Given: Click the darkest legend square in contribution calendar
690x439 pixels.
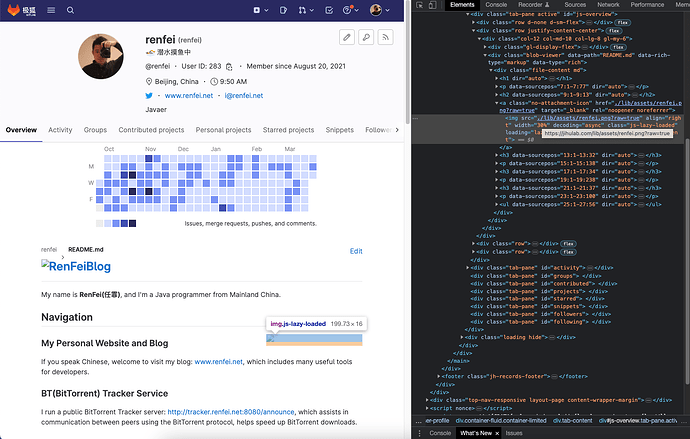Looking at the screenshot, I should pos(132,223).
